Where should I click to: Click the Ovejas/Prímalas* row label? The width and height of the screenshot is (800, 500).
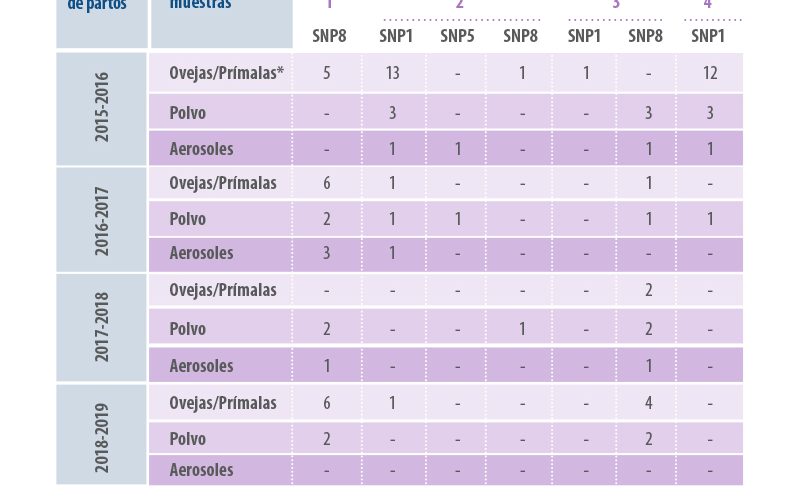point(226,73)
